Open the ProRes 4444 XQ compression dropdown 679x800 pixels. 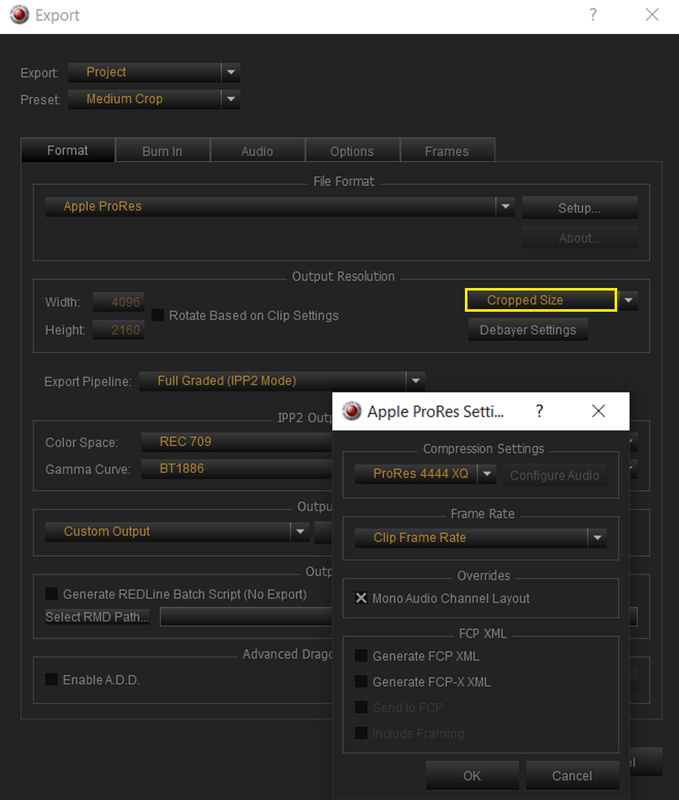425,474
